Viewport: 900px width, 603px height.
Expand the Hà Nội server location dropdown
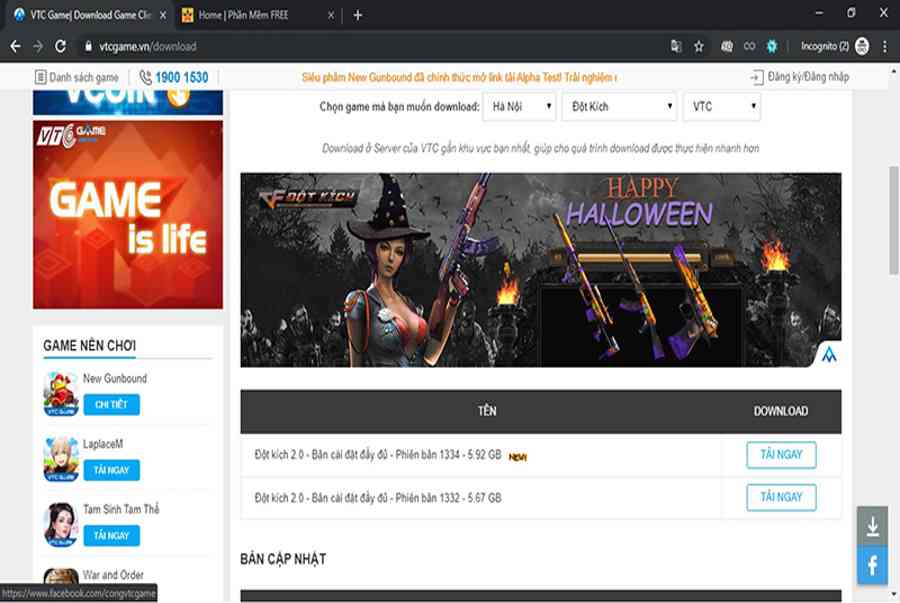(x=520, y=107)
